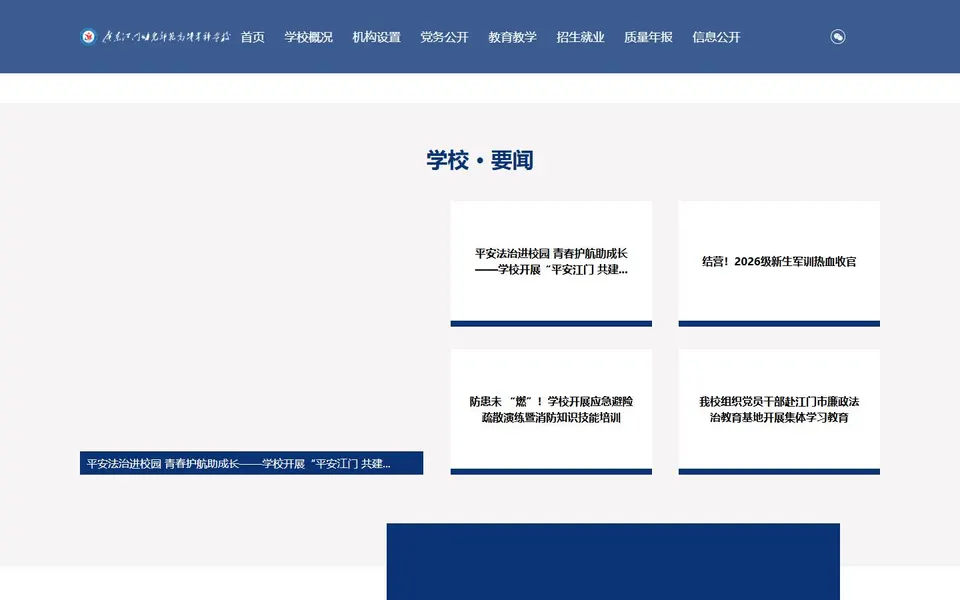Open news card 平安法治进校园 青春护航助成长
This screenshot has width=960, height=600.
(551, 263)
